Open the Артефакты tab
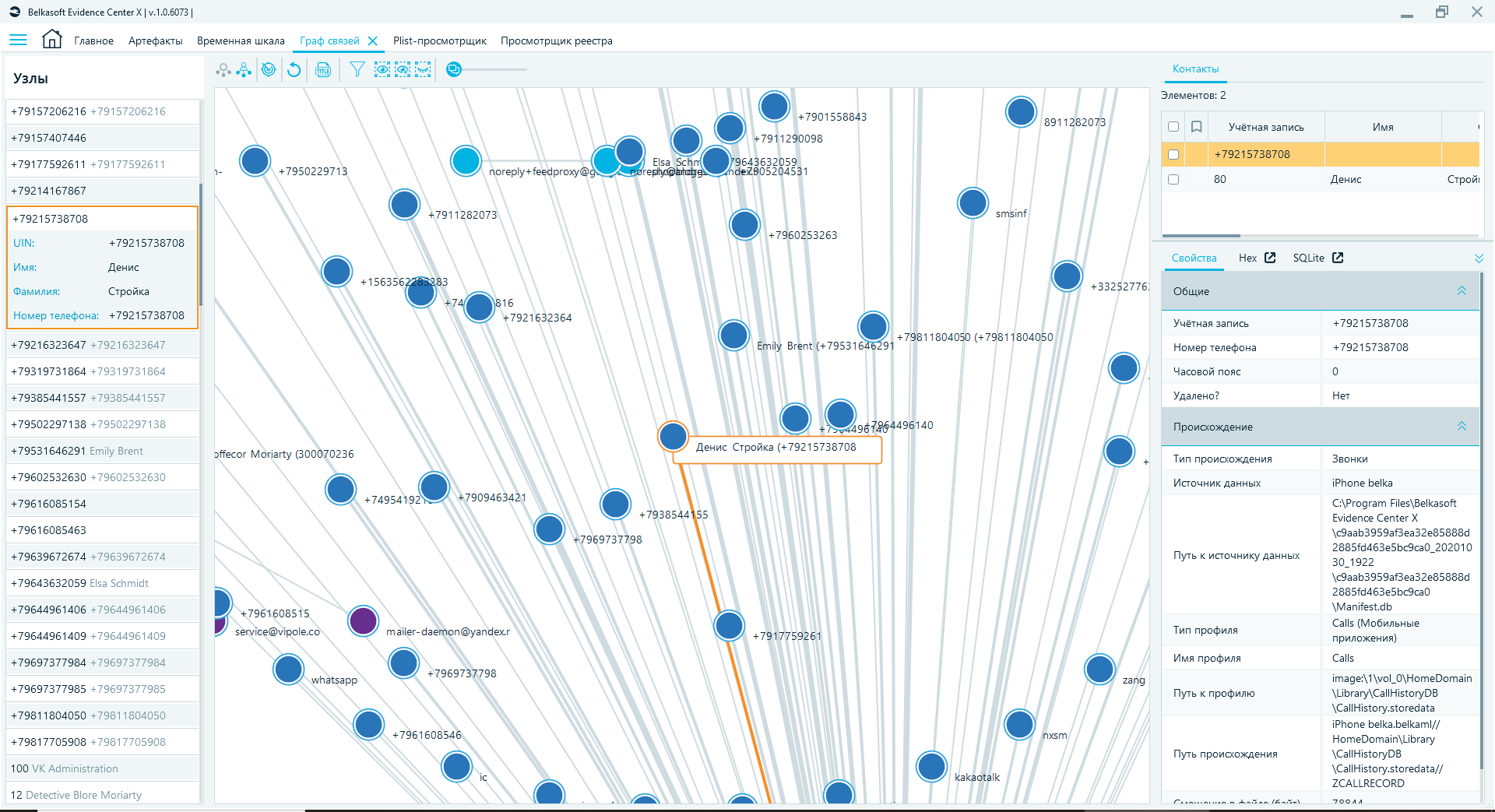The image size is (1495, 812). [x=156, y=40]
